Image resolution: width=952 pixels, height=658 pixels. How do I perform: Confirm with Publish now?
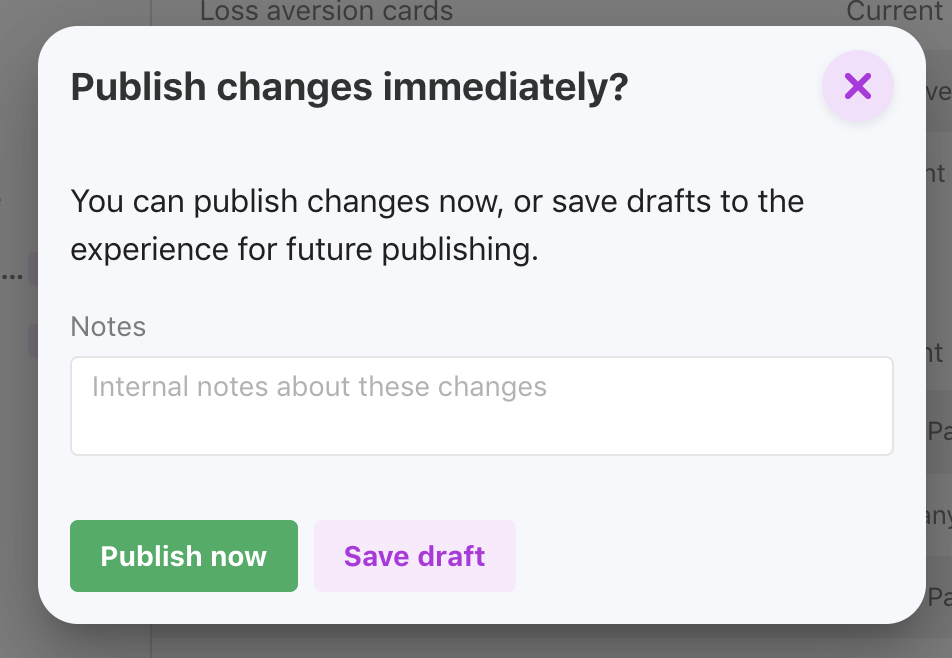click(184, 556)
